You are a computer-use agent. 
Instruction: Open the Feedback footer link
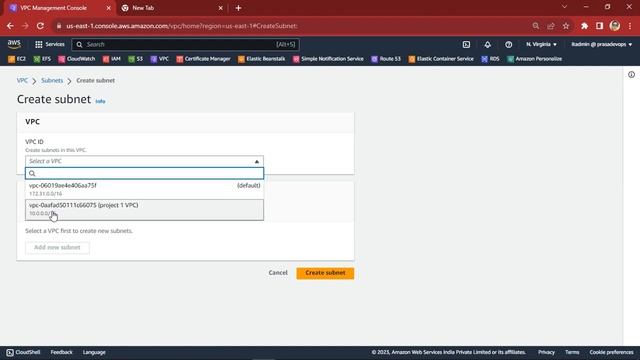(x=61, y=352)
